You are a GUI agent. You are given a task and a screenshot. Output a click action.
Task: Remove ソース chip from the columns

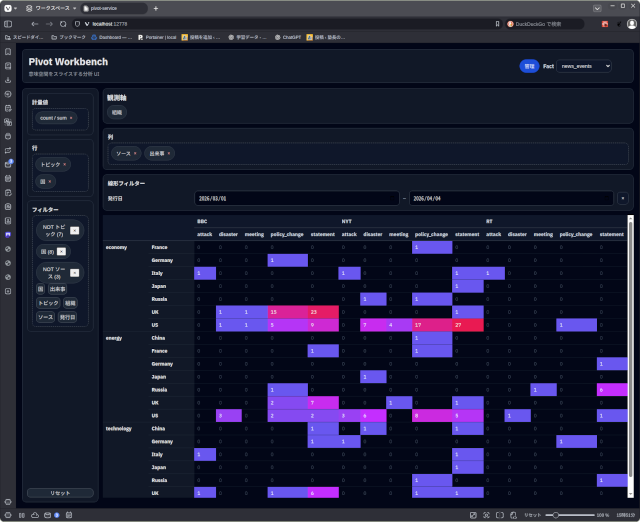(135, 154)
